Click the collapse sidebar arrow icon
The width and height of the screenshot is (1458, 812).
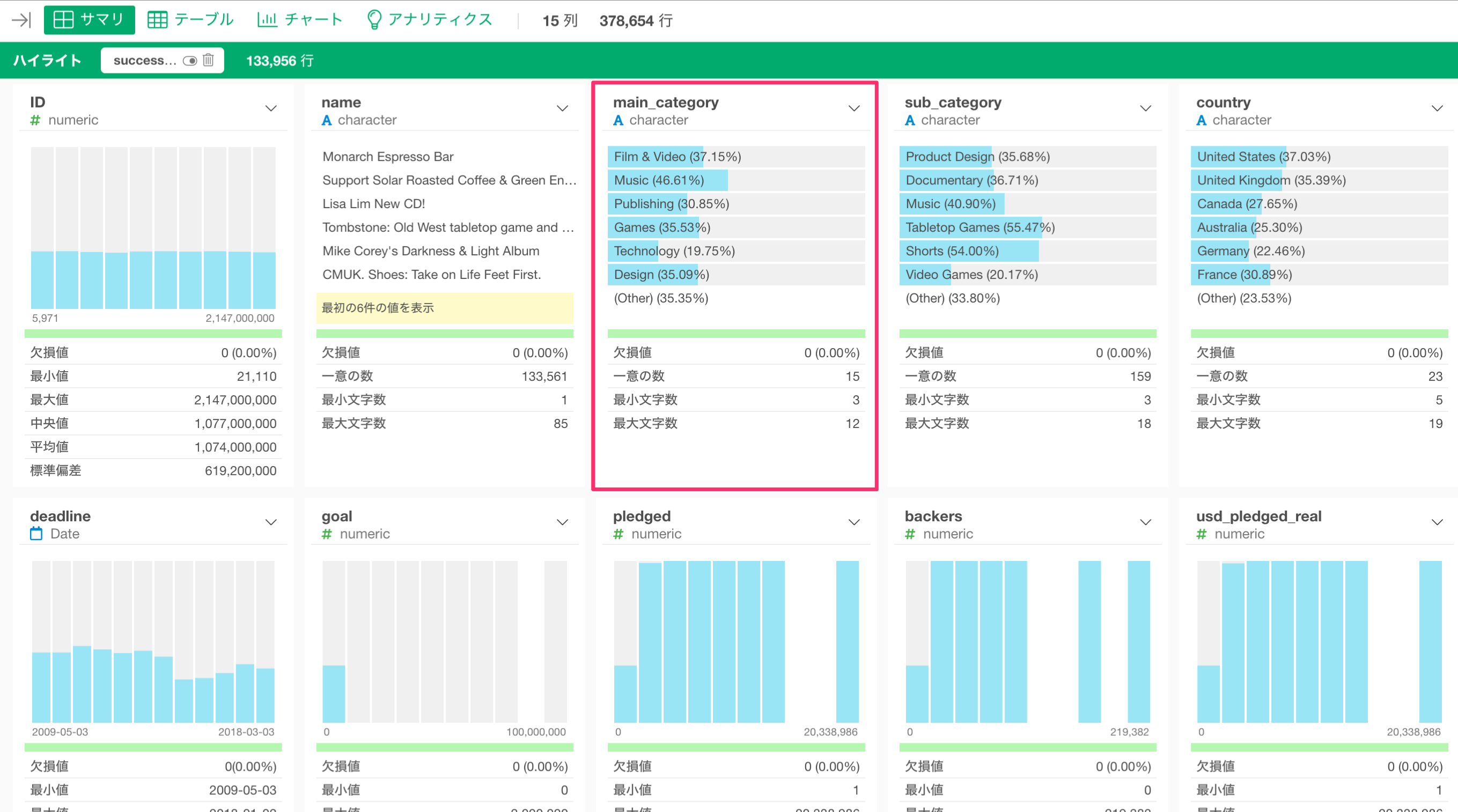(21, 20)
